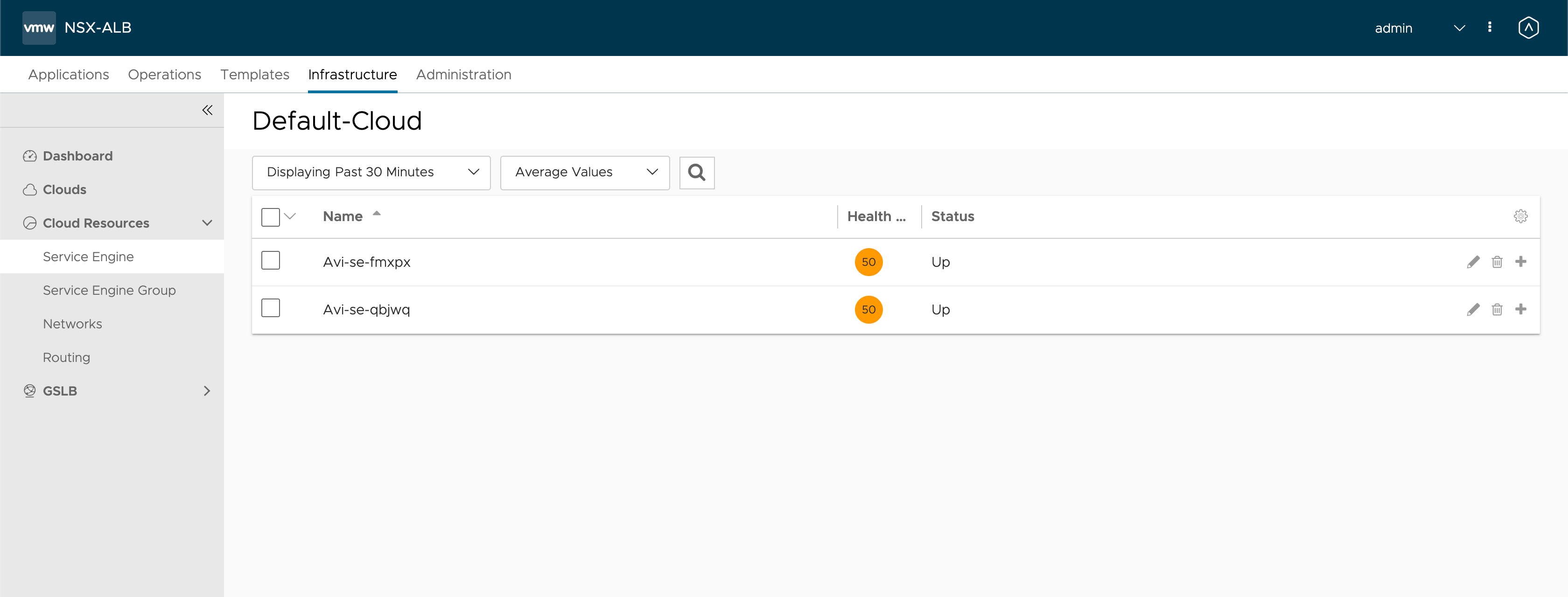Screen dimensions: 1568x597
Task: Click the Health column header
Action: point(876,216)
